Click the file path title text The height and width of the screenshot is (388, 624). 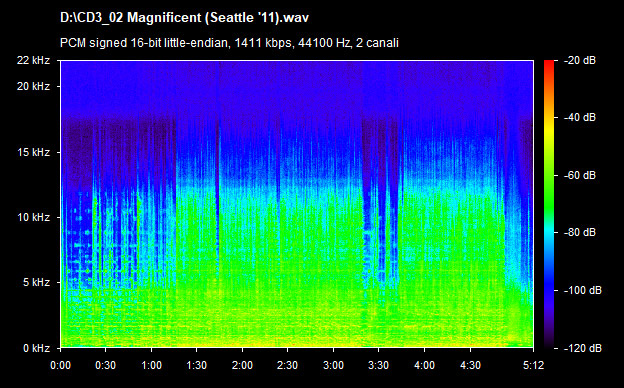184,18
